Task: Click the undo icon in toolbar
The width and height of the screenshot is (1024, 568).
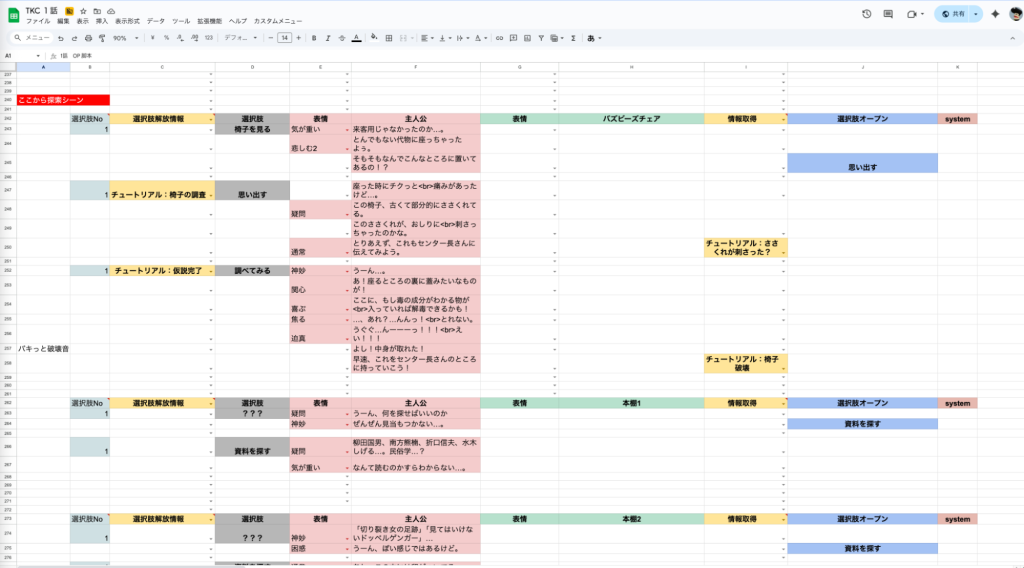Action: 60,38
